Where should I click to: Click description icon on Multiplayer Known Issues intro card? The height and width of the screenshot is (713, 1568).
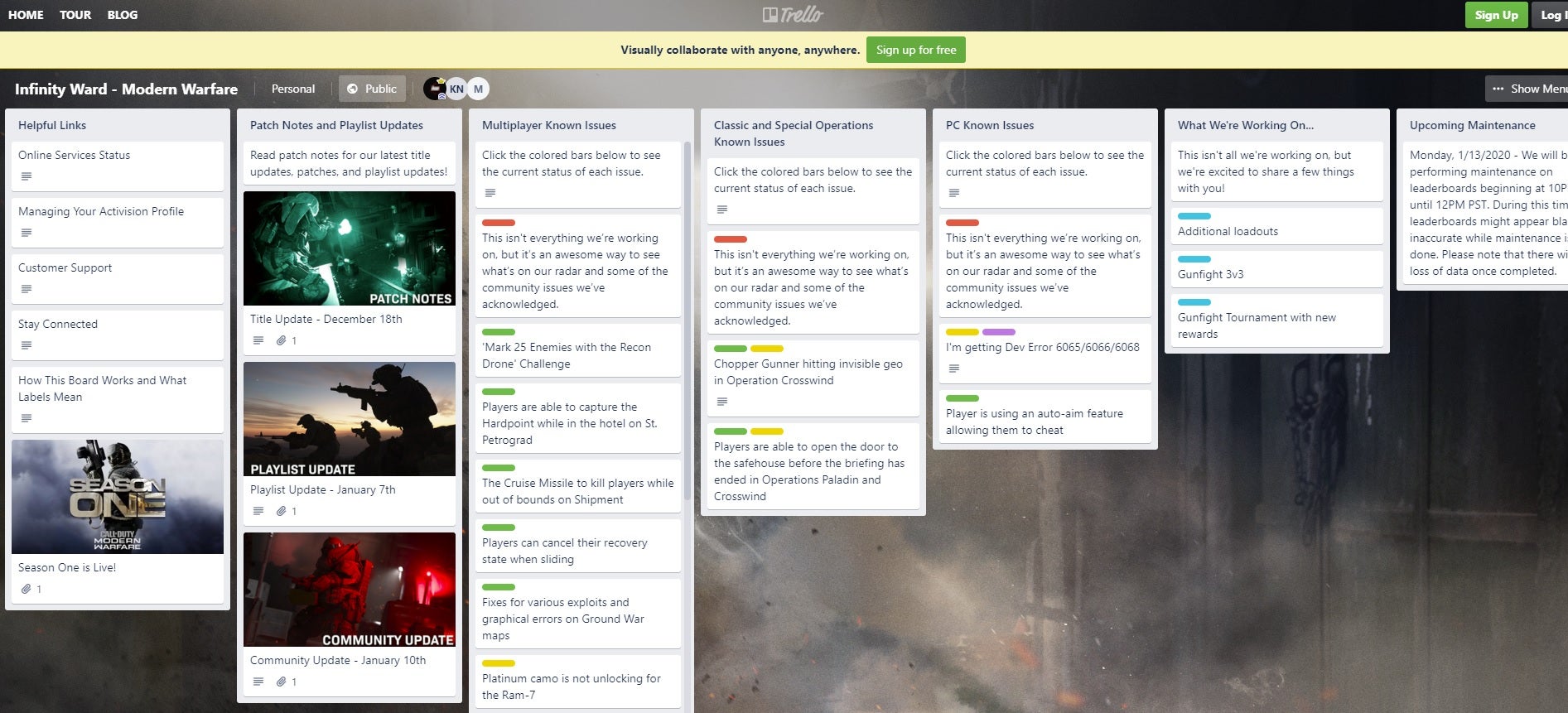(490, 193)
